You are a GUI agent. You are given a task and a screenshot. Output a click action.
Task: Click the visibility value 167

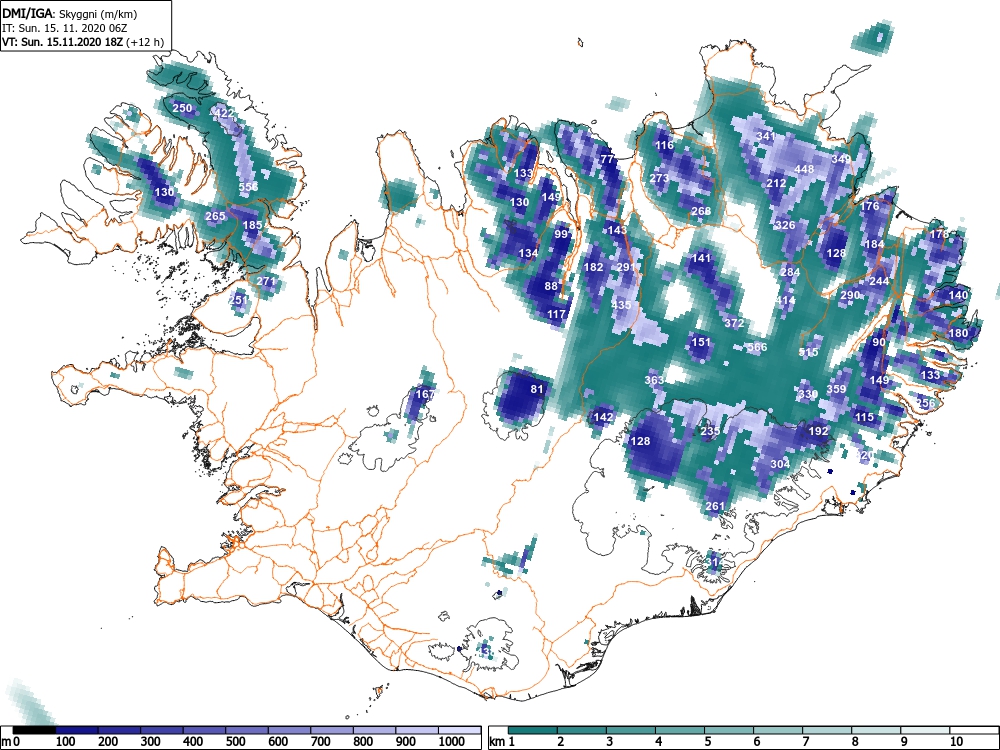(425, 393)
